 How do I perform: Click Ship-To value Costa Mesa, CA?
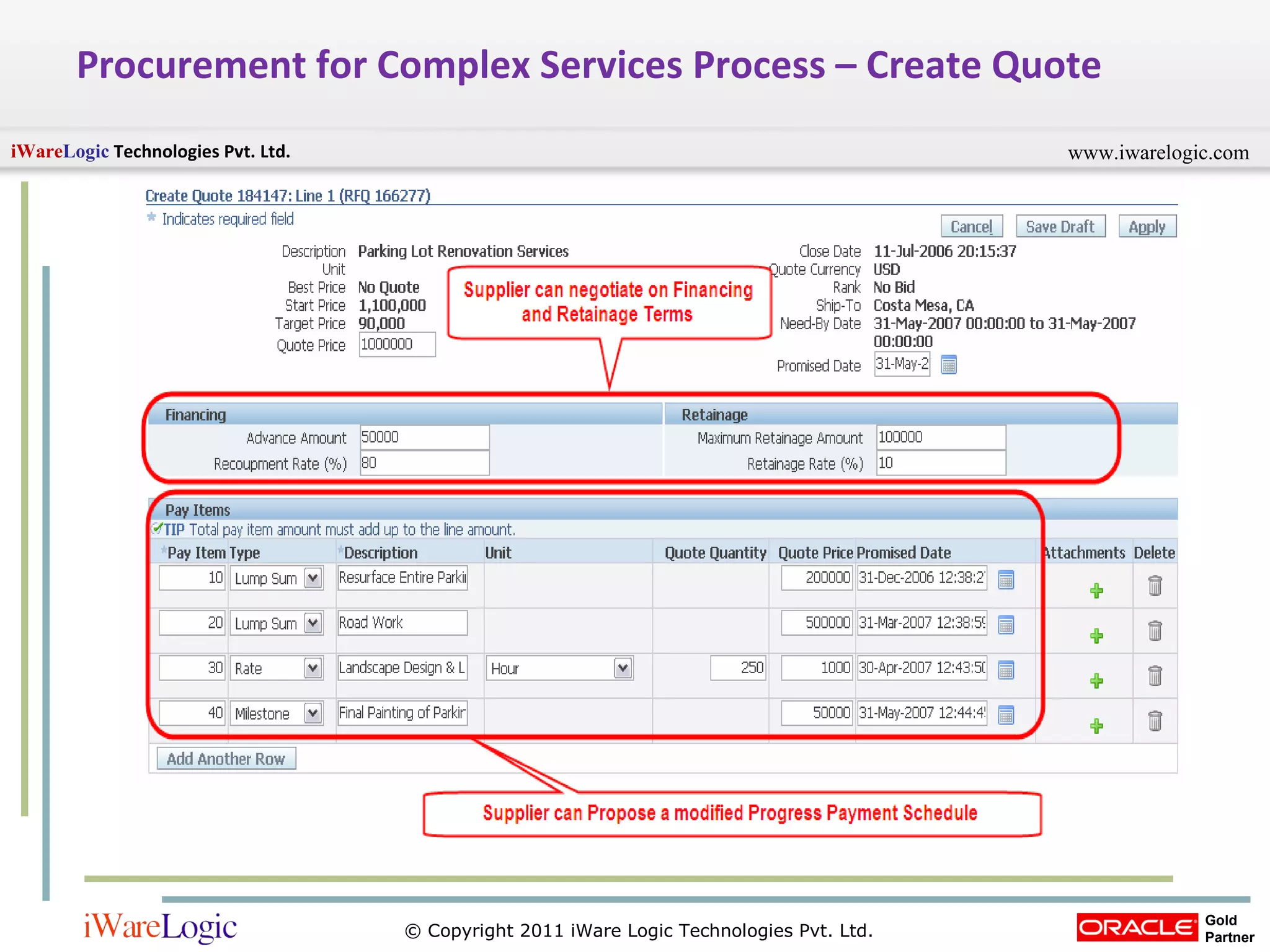(923, 306)
